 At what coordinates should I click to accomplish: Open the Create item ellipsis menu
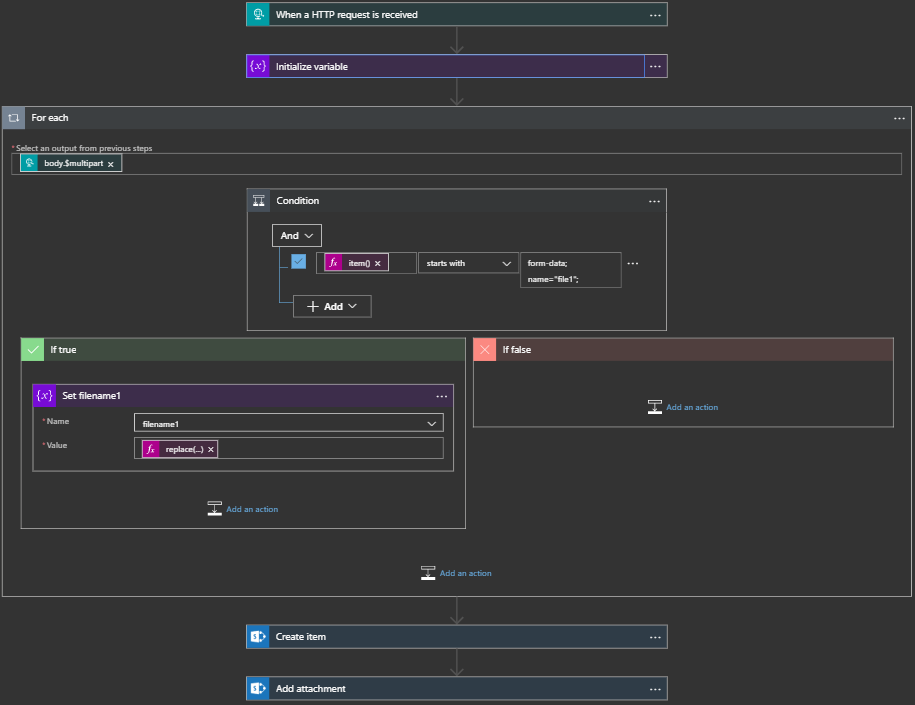coord(655,637)
